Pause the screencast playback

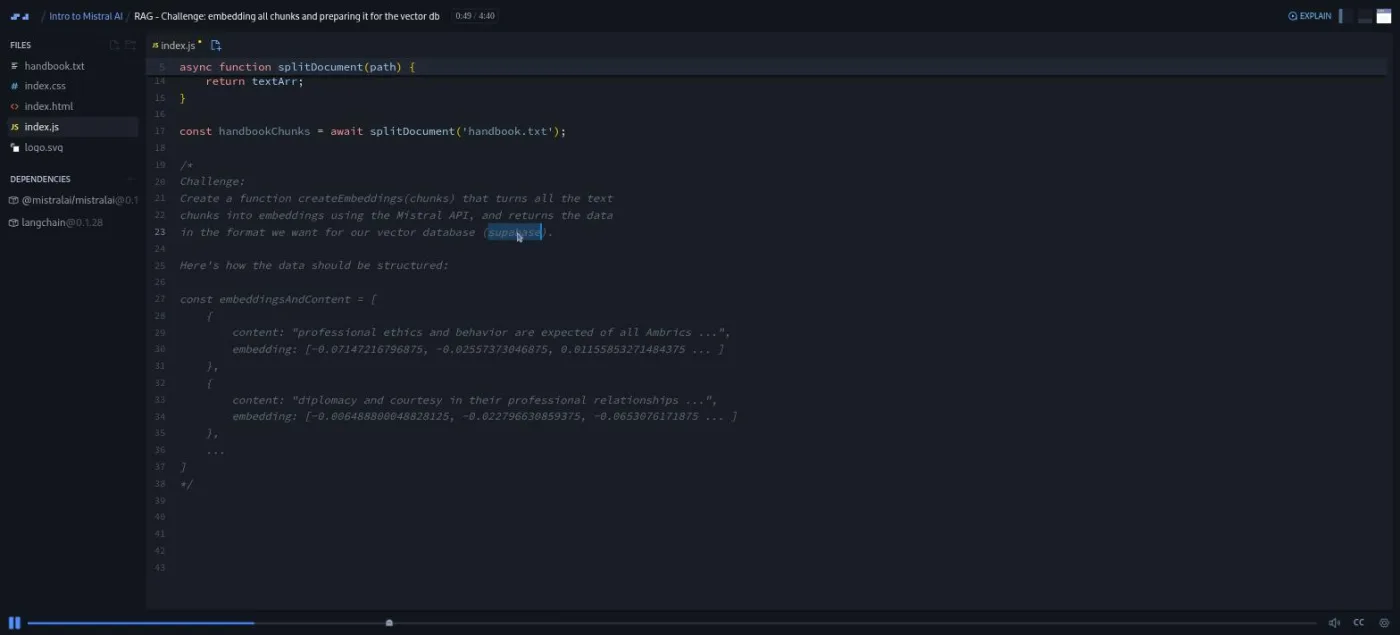click(x=14, y=622)
